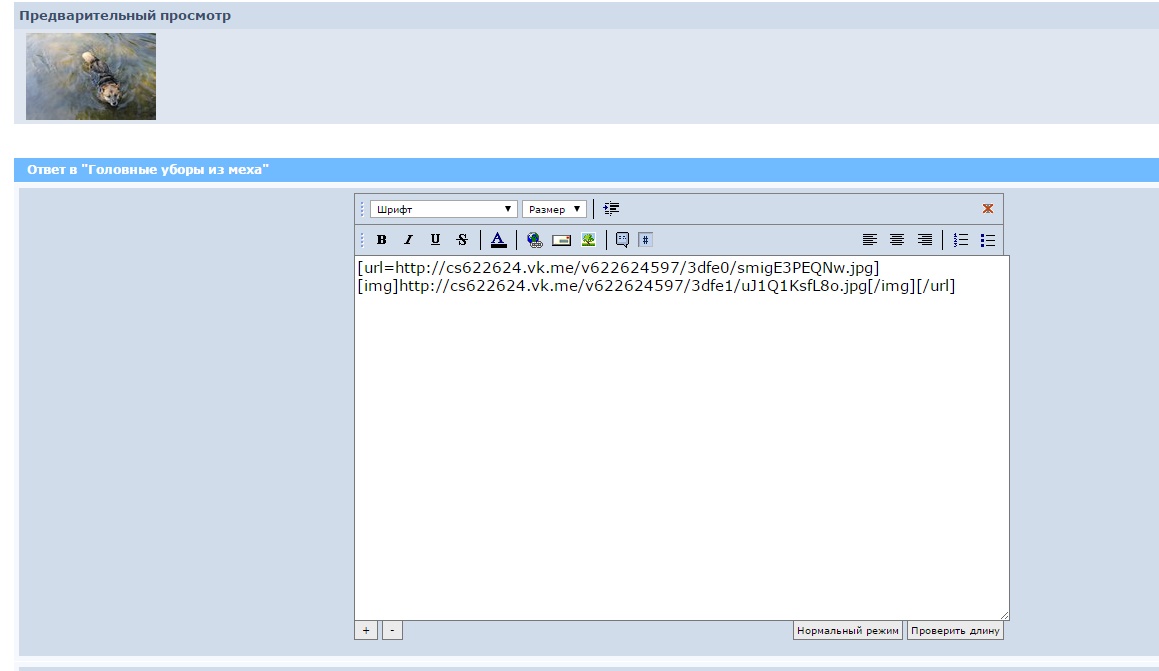
Task: Insert a quote block
Action: coord(622,239)
